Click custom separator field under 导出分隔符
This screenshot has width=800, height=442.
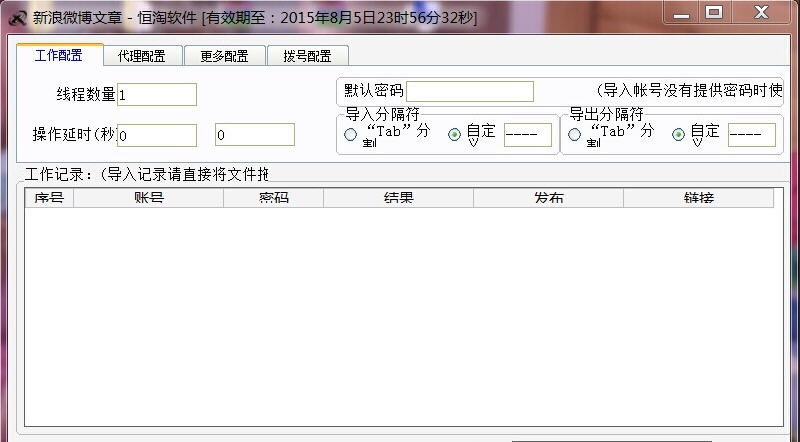tap(752, 135)
